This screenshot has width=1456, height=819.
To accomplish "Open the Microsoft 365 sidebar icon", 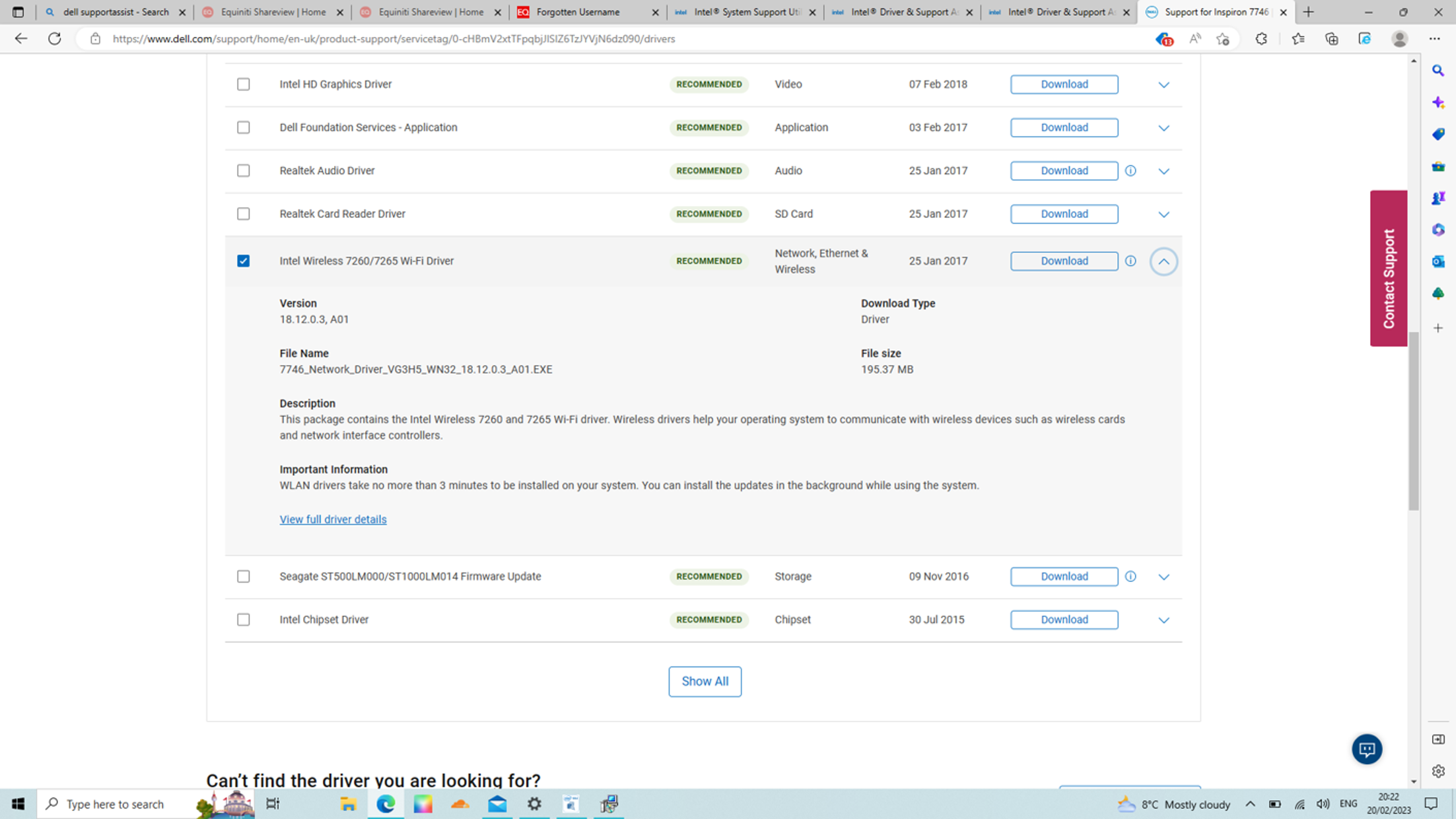I will click(1438, 229).
